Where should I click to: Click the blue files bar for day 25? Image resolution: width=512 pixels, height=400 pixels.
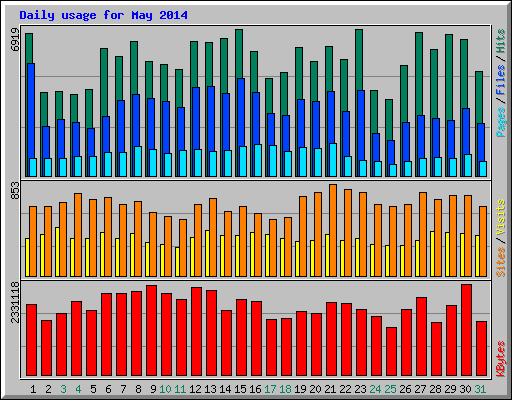tap(391, 152)
